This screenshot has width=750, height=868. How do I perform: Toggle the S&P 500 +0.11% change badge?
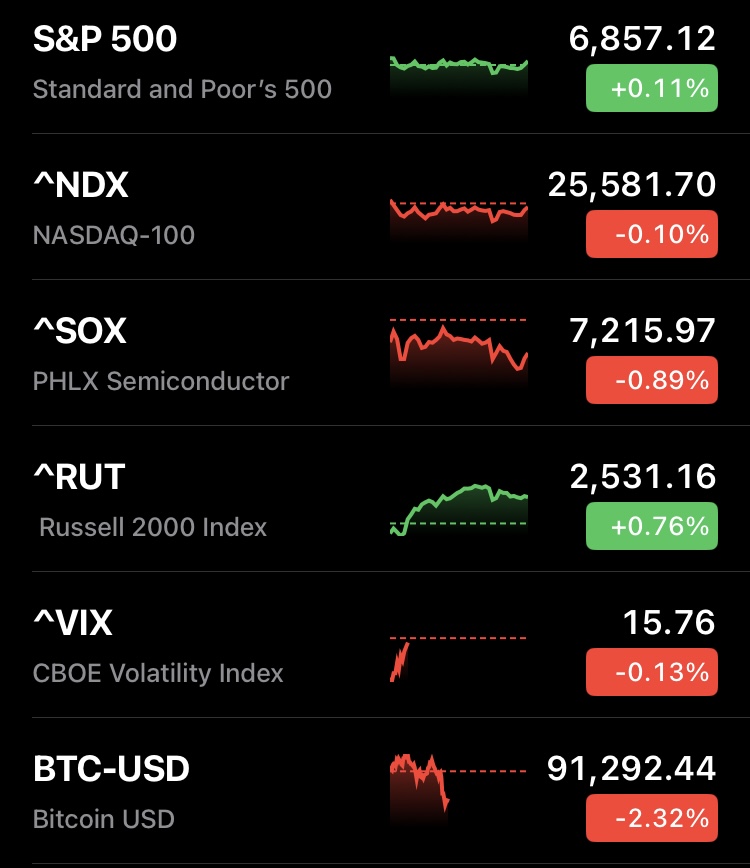652,88
